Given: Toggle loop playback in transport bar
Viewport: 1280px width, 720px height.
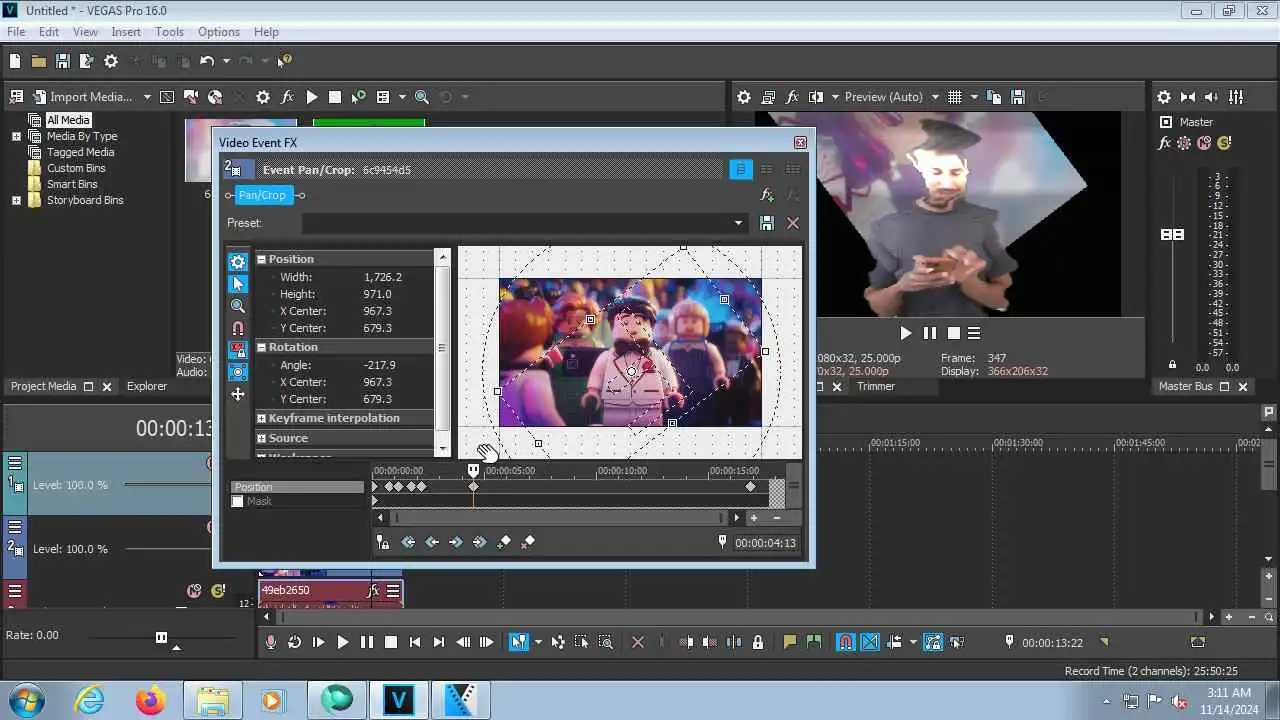Looking at the screenshot, I should pos(294,642).
